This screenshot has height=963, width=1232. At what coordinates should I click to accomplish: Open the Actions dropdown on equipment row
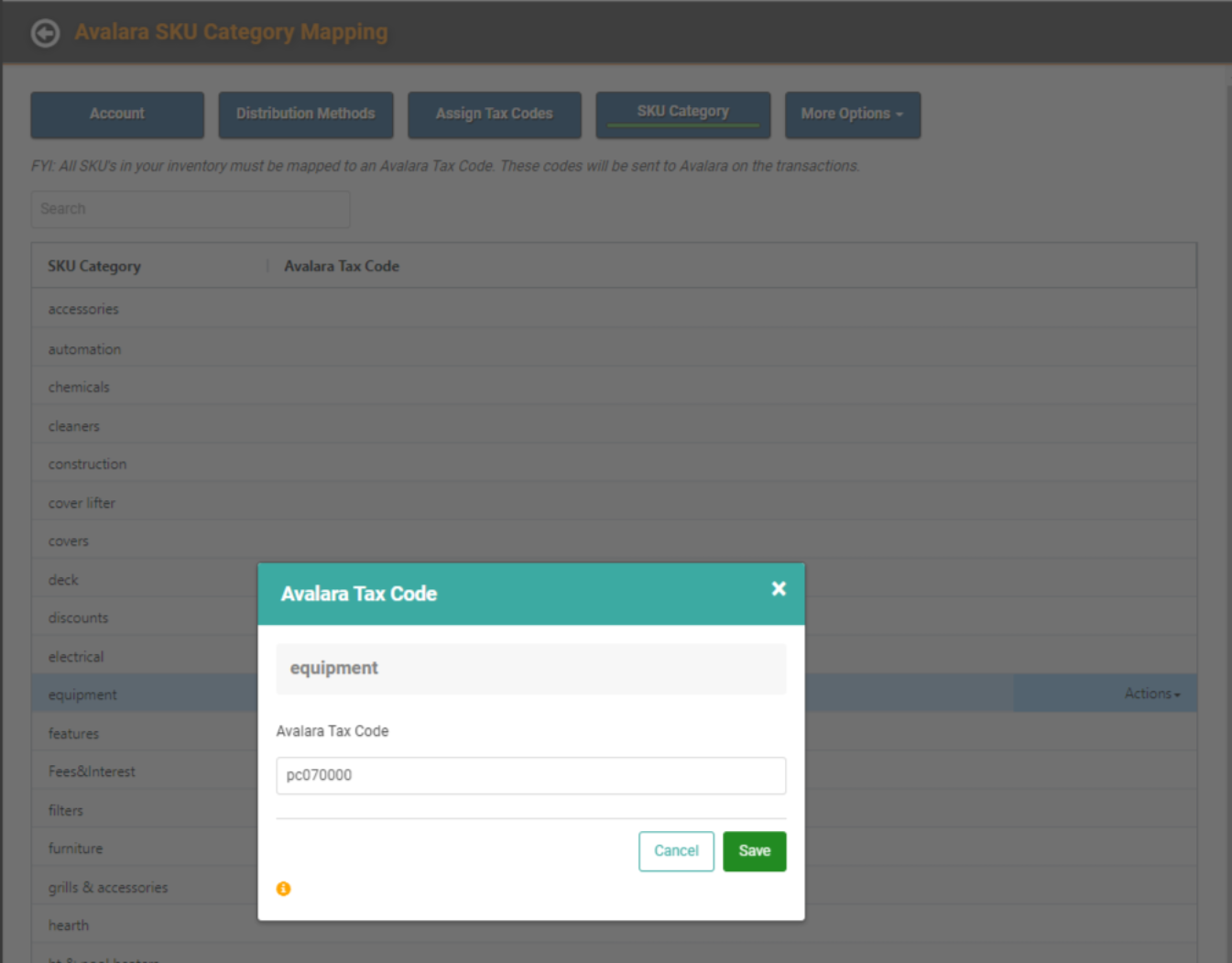coord(1152,694)
